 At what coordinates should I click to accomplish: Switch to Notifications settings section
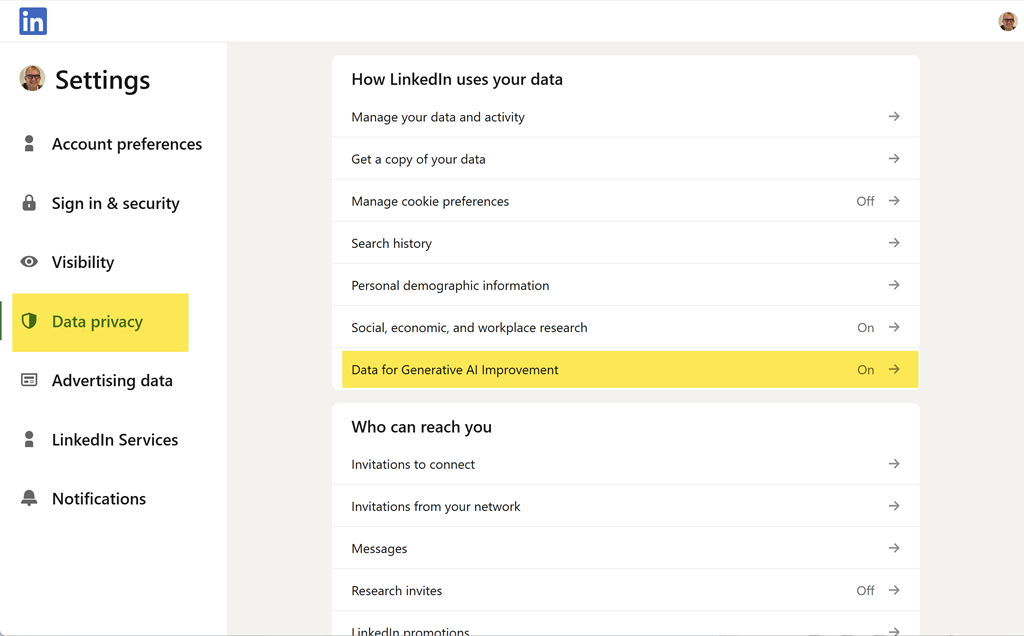tap(99, 498)
